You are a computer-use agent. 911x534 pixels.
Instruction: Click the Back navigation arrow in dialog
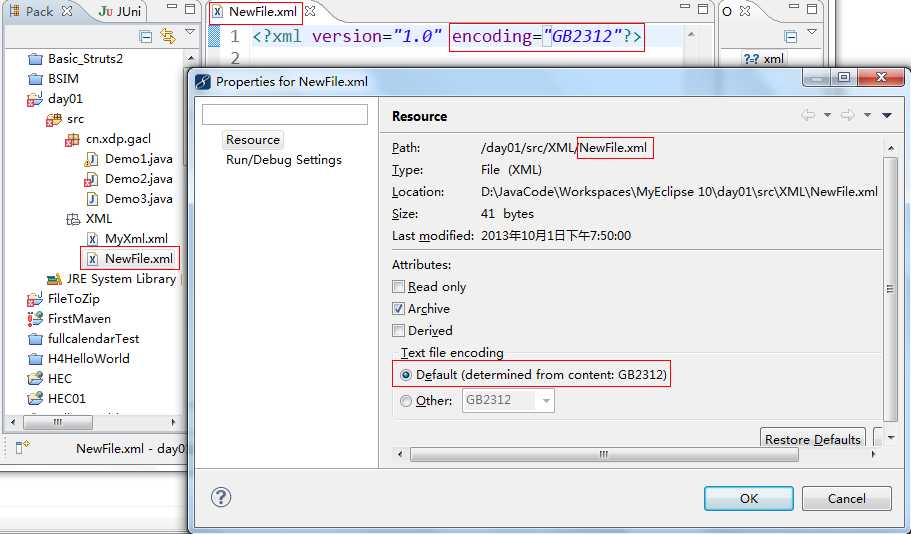click(808, 115)
